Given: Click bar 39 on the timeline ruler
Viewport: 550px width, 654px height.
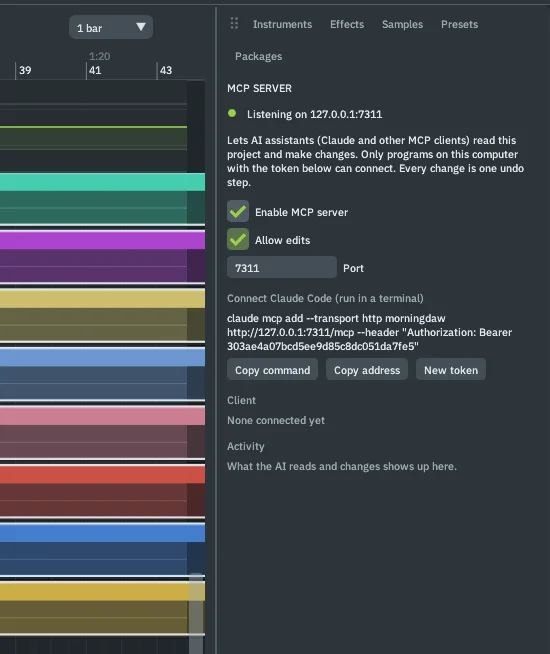Looking at the screenshot, I should 25,70.
